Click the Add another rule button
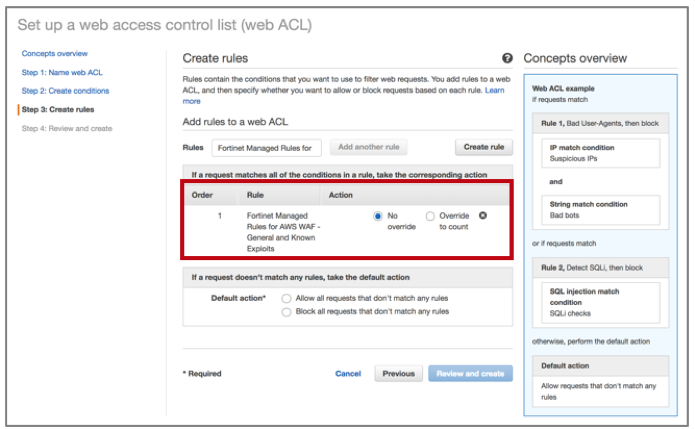Screen dimensions: 695x429 (369, 147)
